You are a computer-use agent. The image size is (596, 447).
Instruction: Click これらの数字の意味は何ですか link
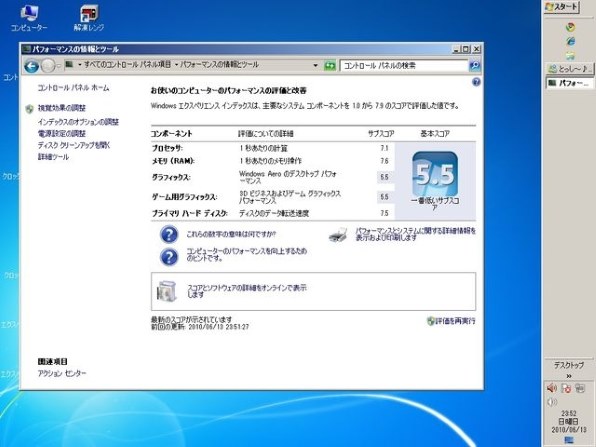[231, 235]
